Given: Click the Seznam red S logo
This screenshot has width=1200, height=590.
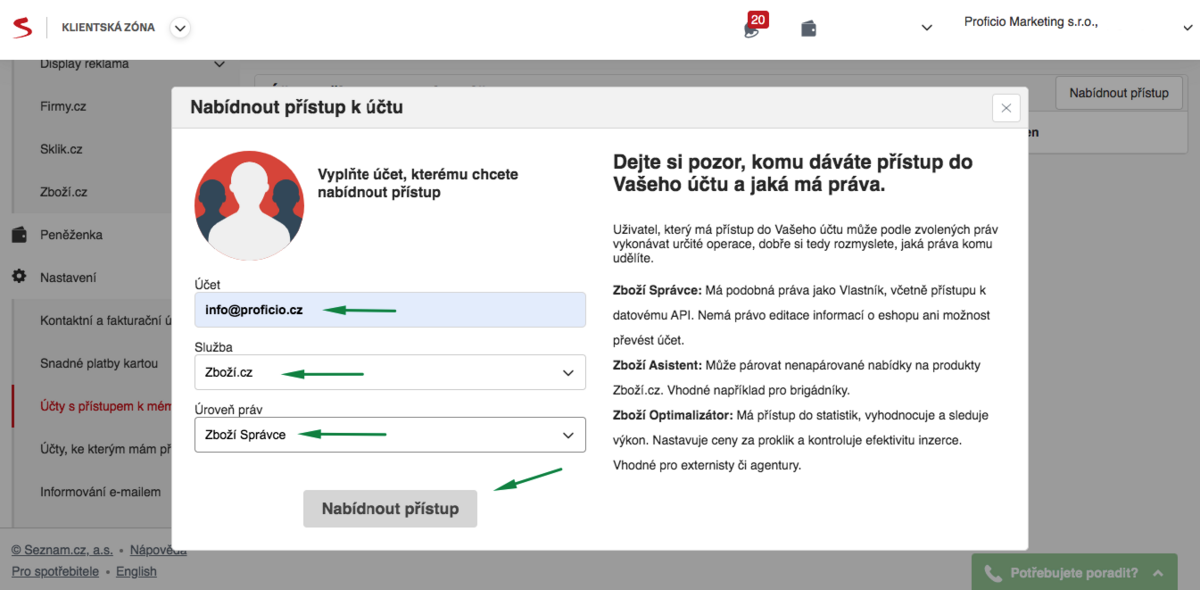Looking at the screenshot, I should [x=23, y=27].
